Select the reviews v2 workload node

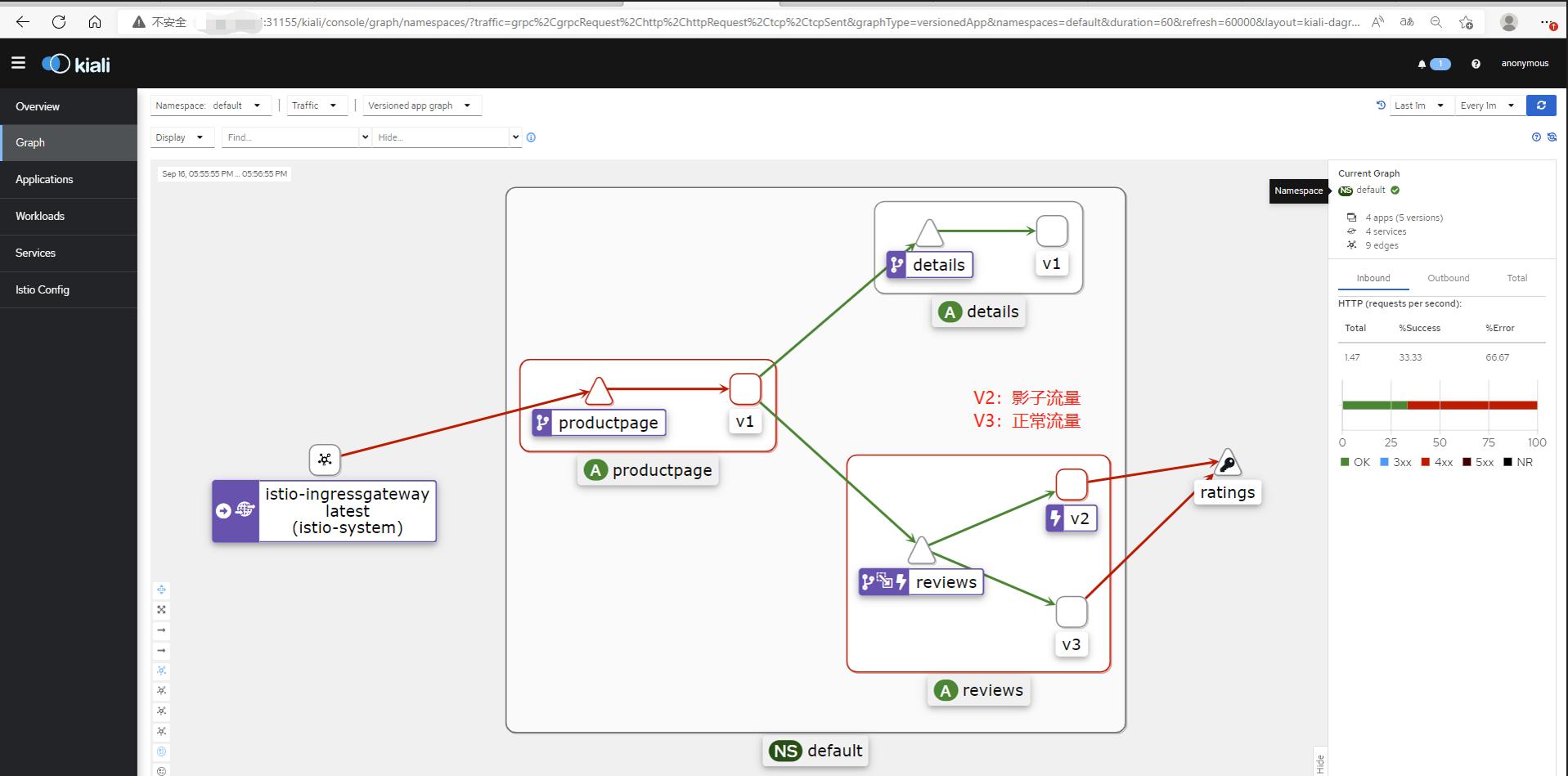1072,485
